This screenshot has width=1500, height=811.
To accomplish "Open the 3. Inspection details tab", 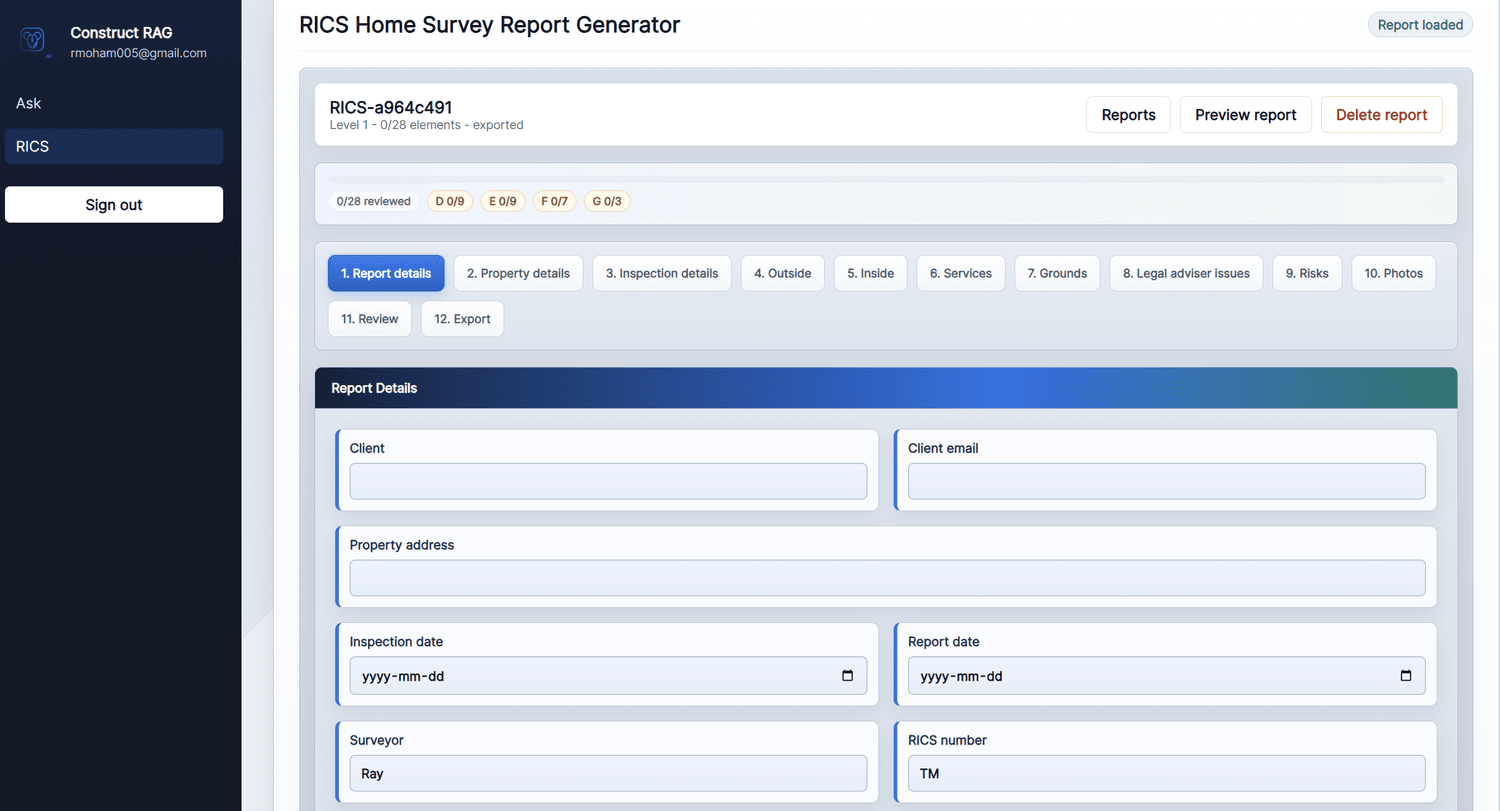I will 662,273.
